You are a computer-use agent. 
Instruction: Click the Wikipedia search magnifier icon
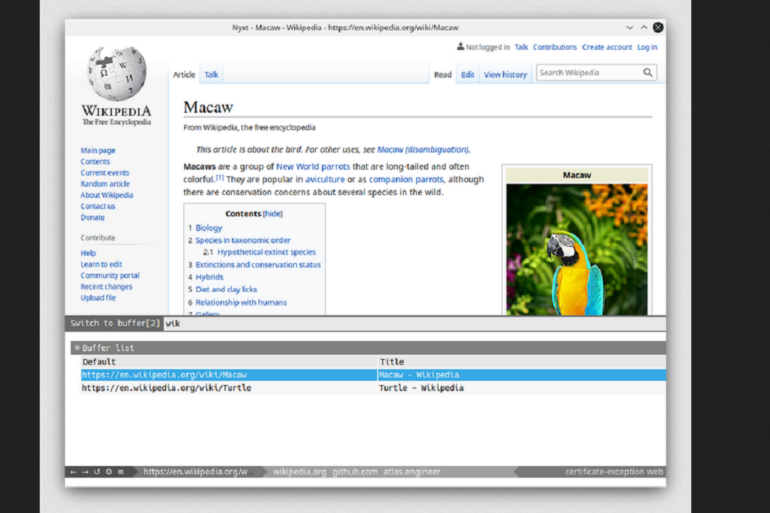[648, 73]
